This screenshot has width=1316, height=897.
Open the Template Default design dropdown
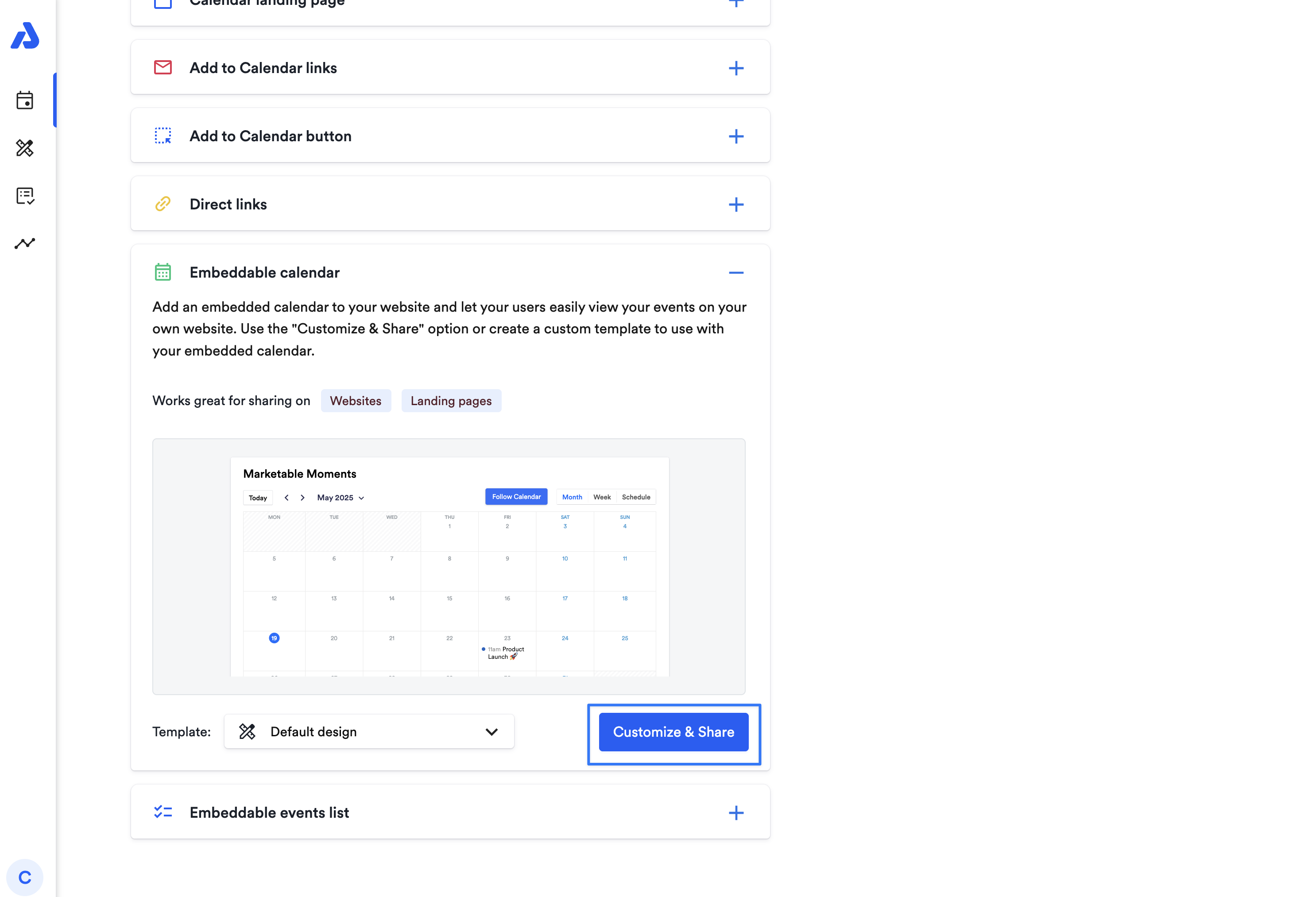tap(369, 732)
